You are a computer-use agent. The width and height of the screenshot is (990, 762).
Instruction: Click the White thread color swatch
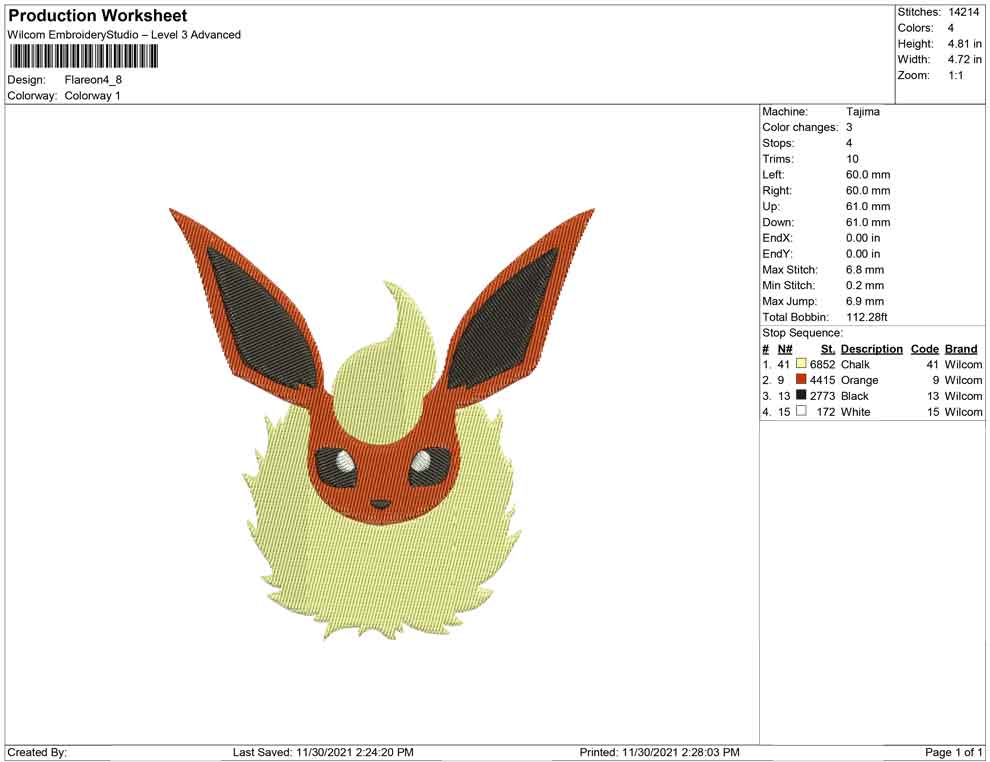click(x=801, y=412)
